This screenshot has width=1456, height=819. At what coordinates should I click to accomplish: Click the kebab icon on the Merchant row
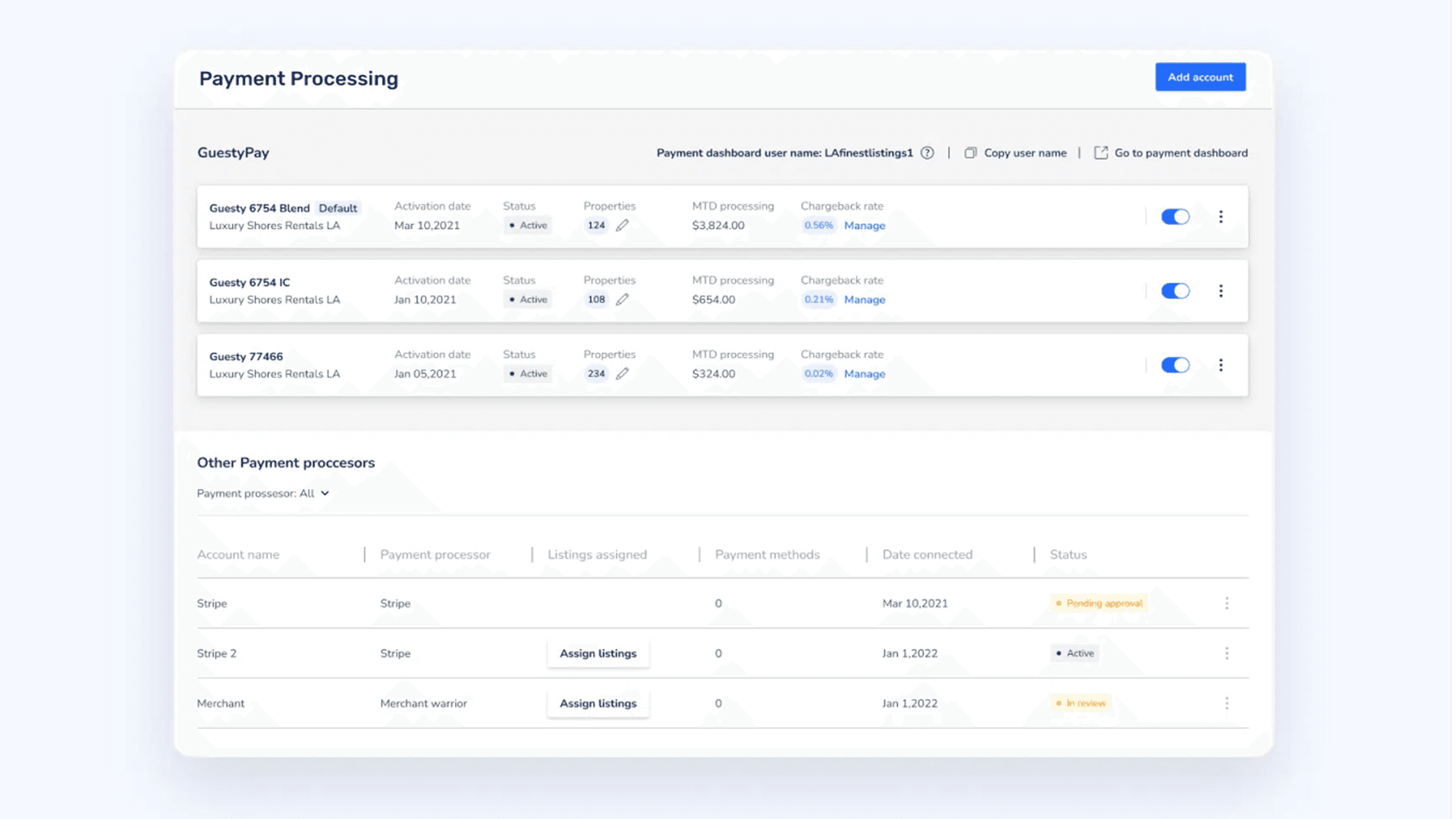click(x=1227, y=703)
